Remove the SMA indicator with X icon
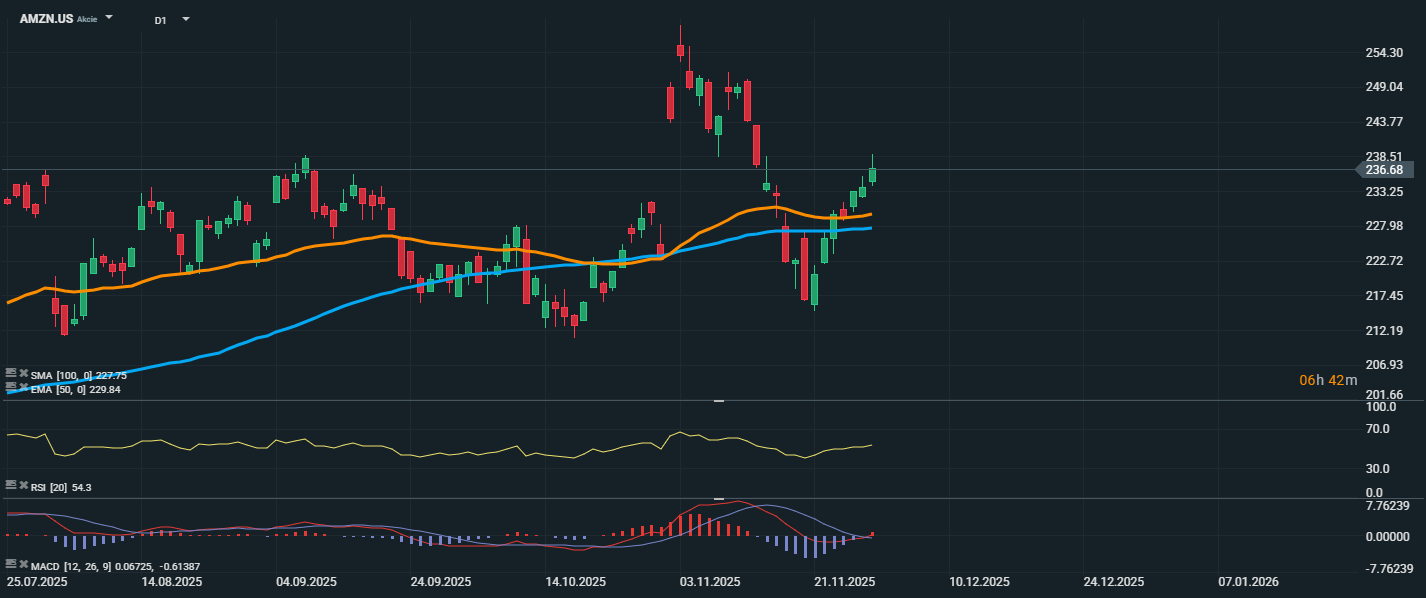 click(23, 374)
